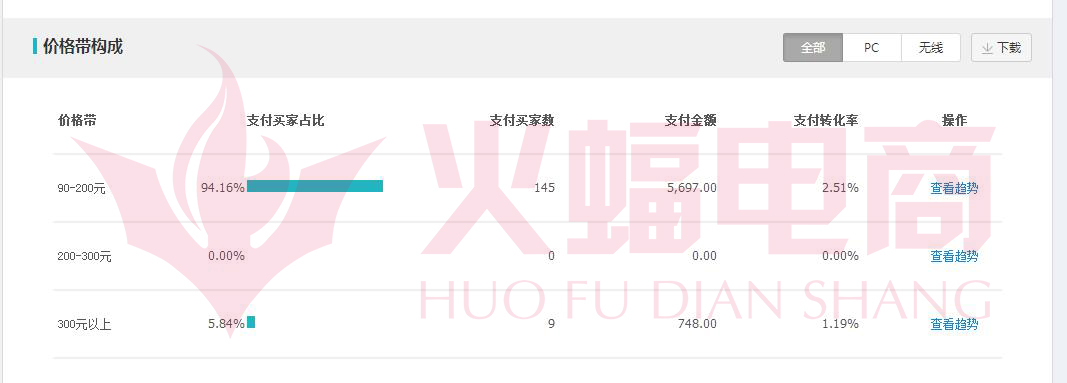Viewport: 1067px width, 383px height.
Task: Select the 全部 tab
Action: (x=813, y=48)
